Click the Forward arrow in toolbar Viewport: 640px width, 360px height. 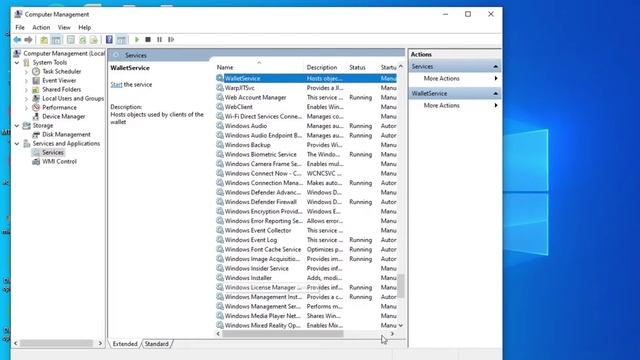click(x=28, y=40)
